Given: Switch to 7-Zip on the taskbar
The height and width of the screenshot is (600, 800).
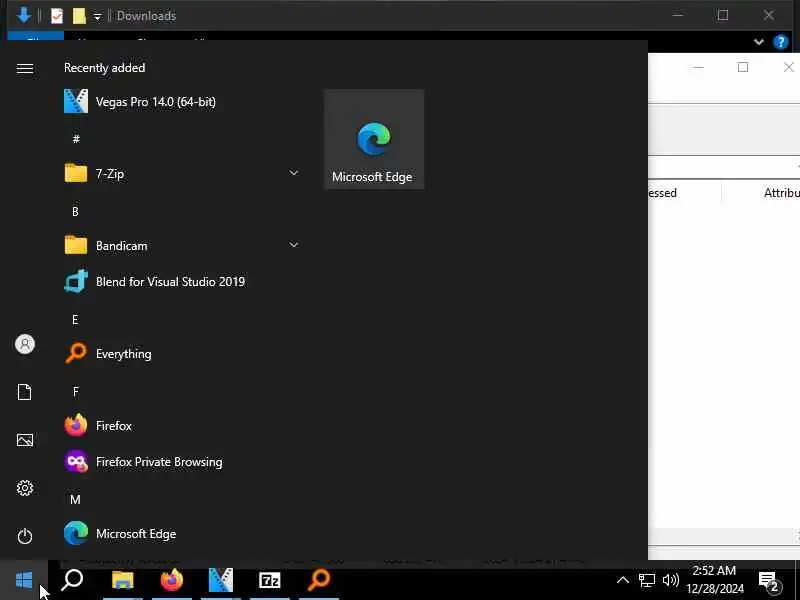Looking at the screenshot, I should tap(270, 580).
